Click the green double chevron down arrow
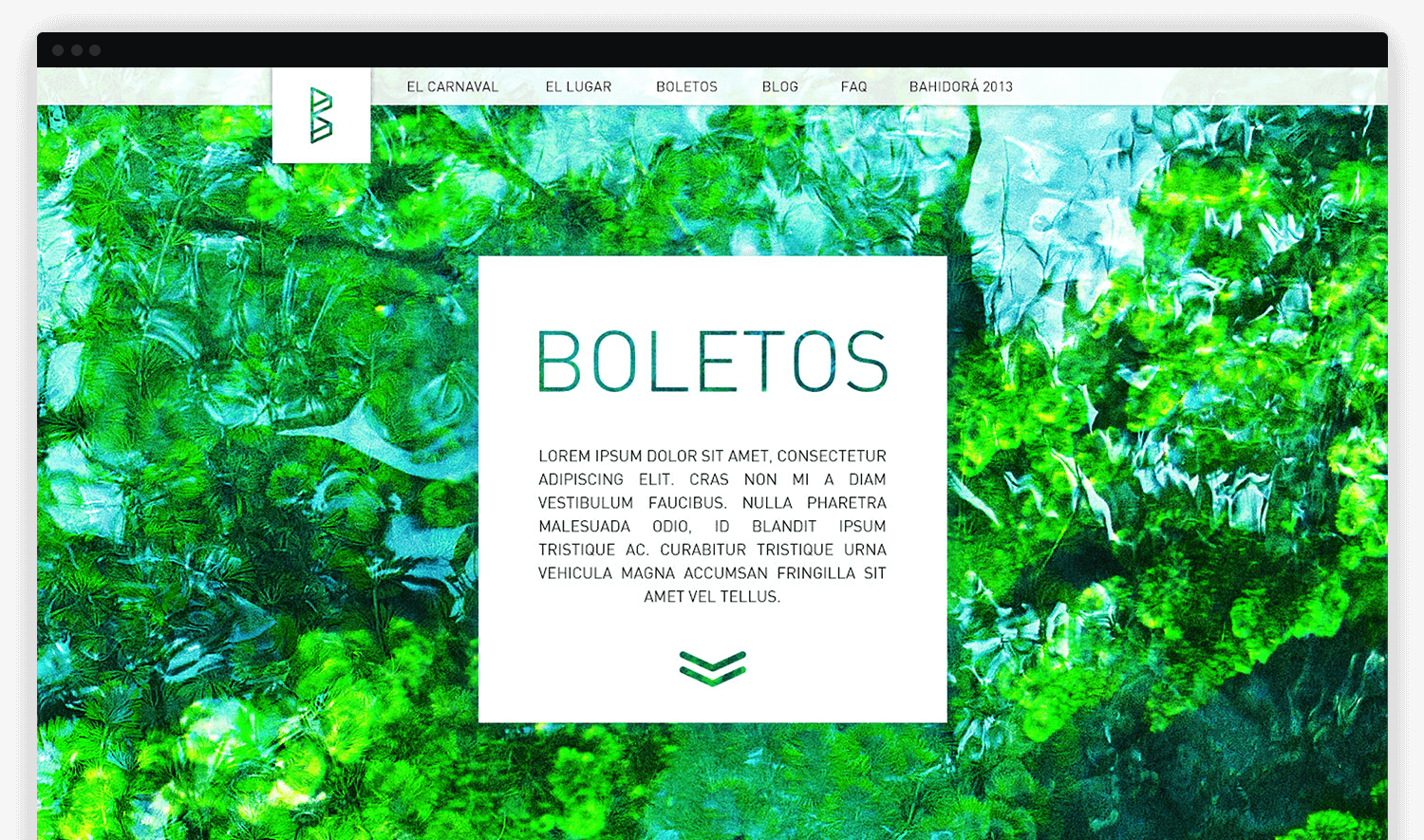1424x840 pixels. (712, 667)
